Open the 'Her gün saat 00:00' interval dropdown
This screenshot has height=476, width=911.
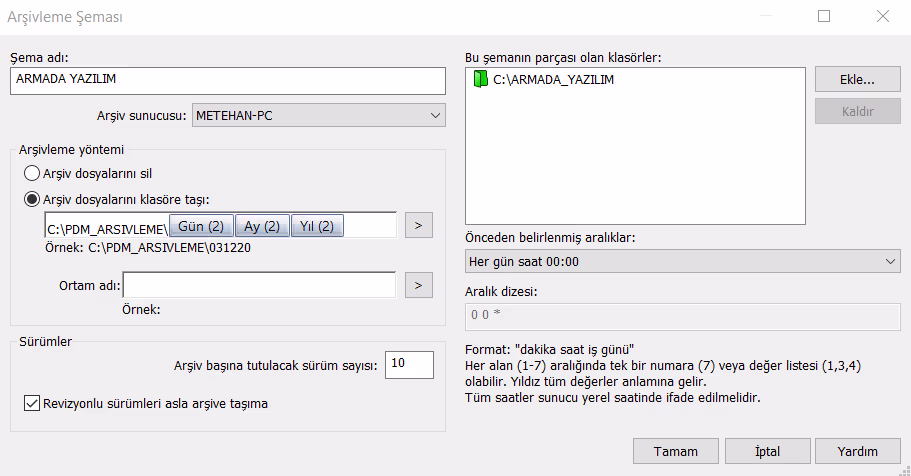point(683,262)
